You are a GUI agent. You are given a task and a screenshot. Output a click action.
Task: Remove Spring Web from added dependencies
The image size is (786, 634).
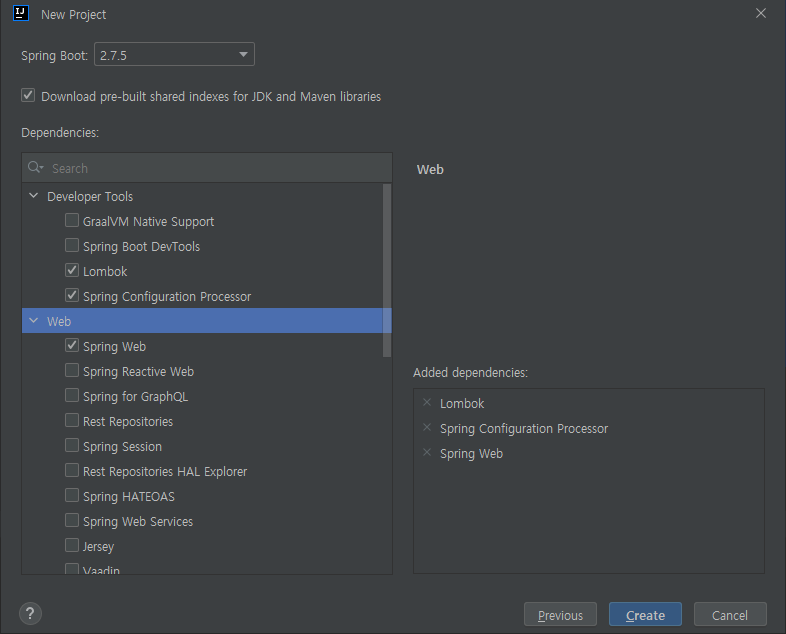point(427,453)
